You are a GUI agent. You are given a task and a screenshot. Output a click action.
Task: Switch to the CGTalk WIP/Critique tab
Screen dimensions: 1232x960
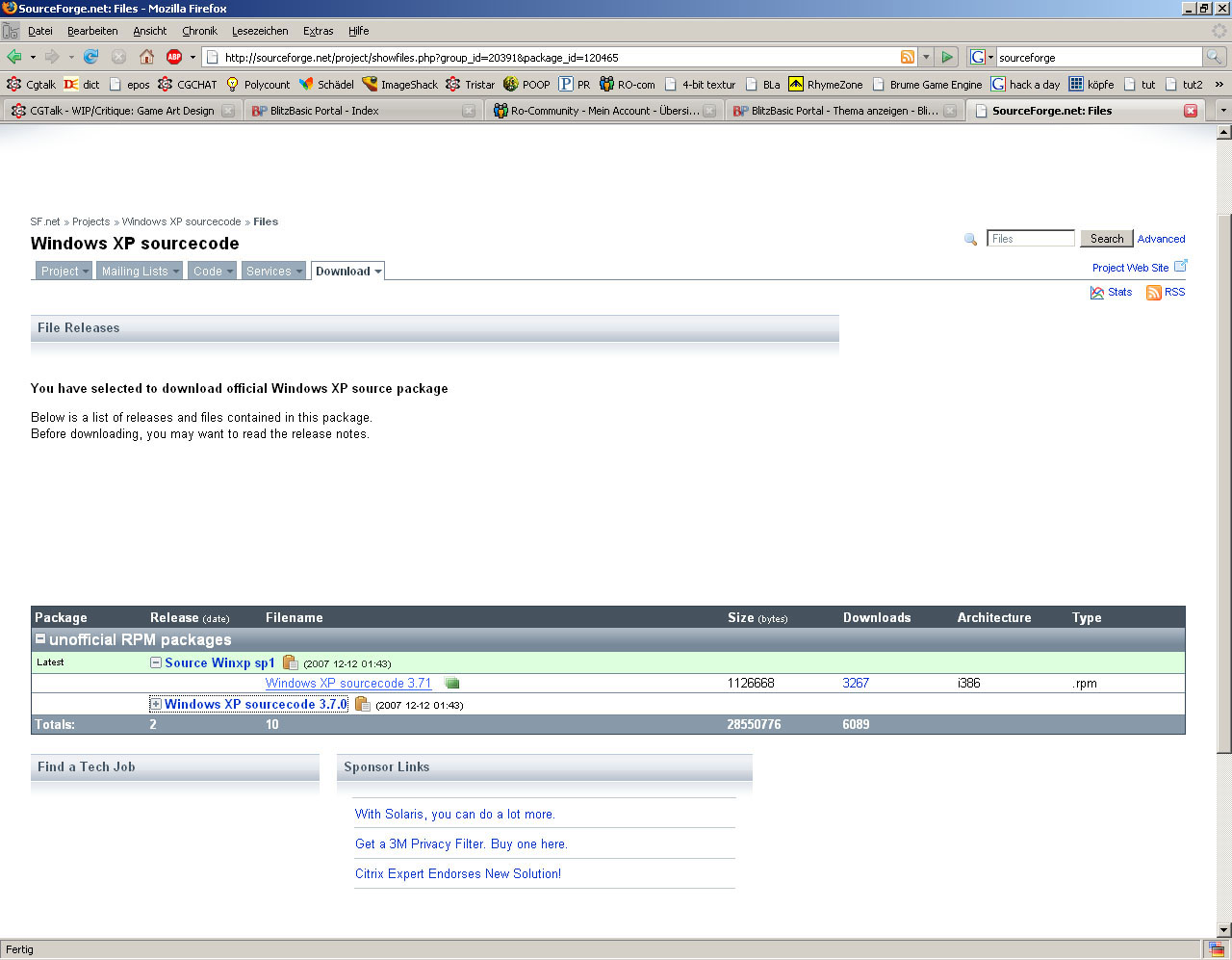coord(121,111)
